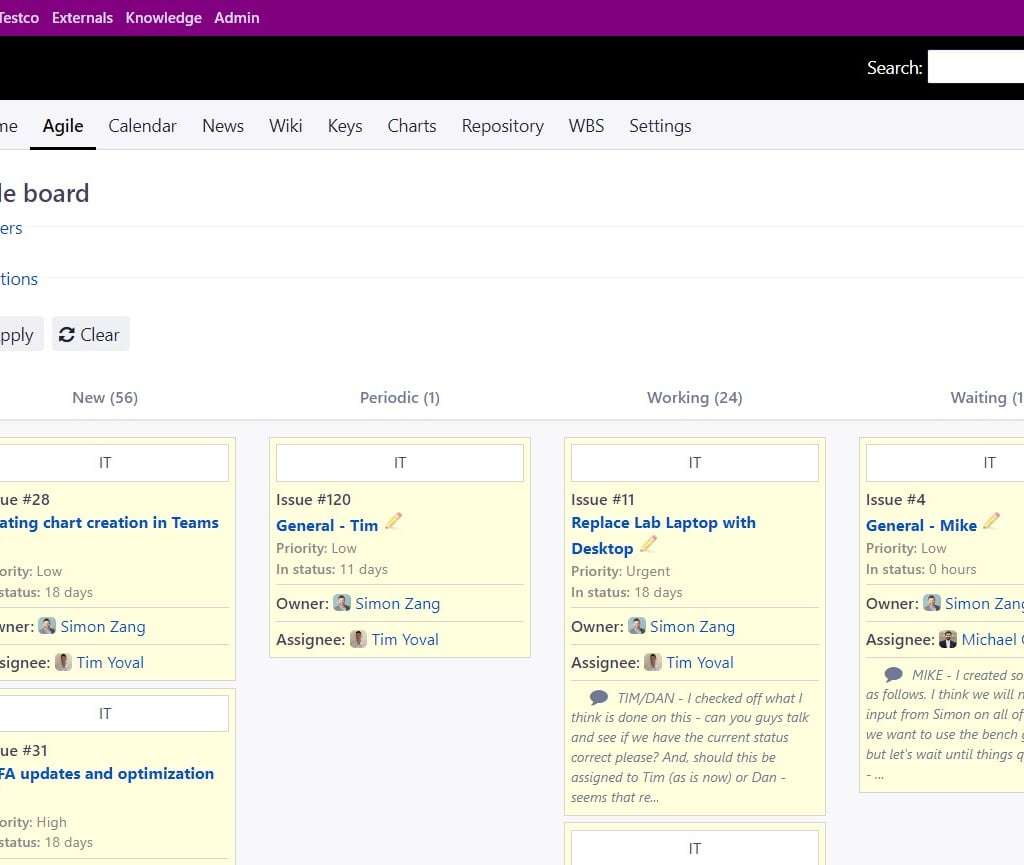Click Simon Zang avatar on Issue #28 card
The height and width of the screenshot is (865, 1024).
47,625
